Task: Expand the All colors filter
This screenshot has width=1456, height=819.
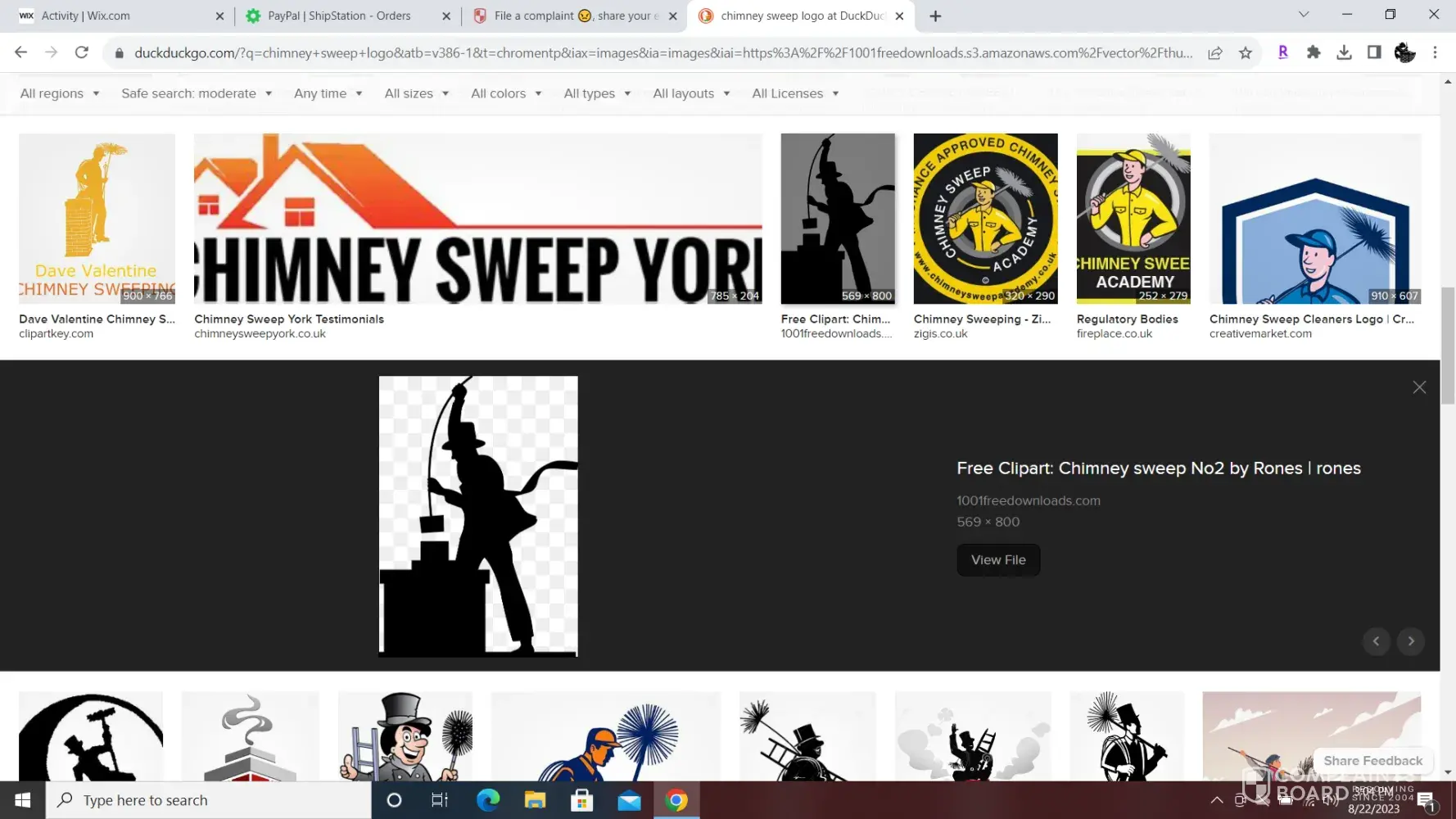Action: pyautogui.click(x=506, y=93)
